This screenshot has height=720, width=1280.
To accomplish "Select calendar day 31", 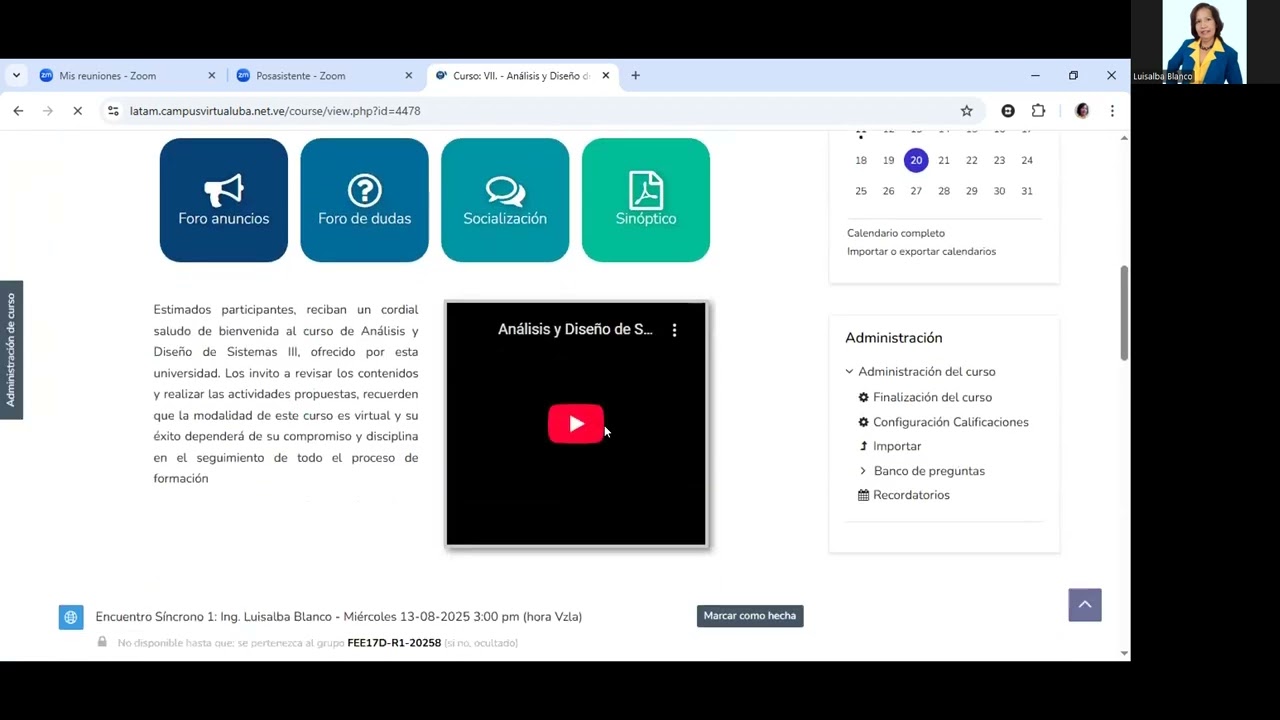I will point(1027,191).
